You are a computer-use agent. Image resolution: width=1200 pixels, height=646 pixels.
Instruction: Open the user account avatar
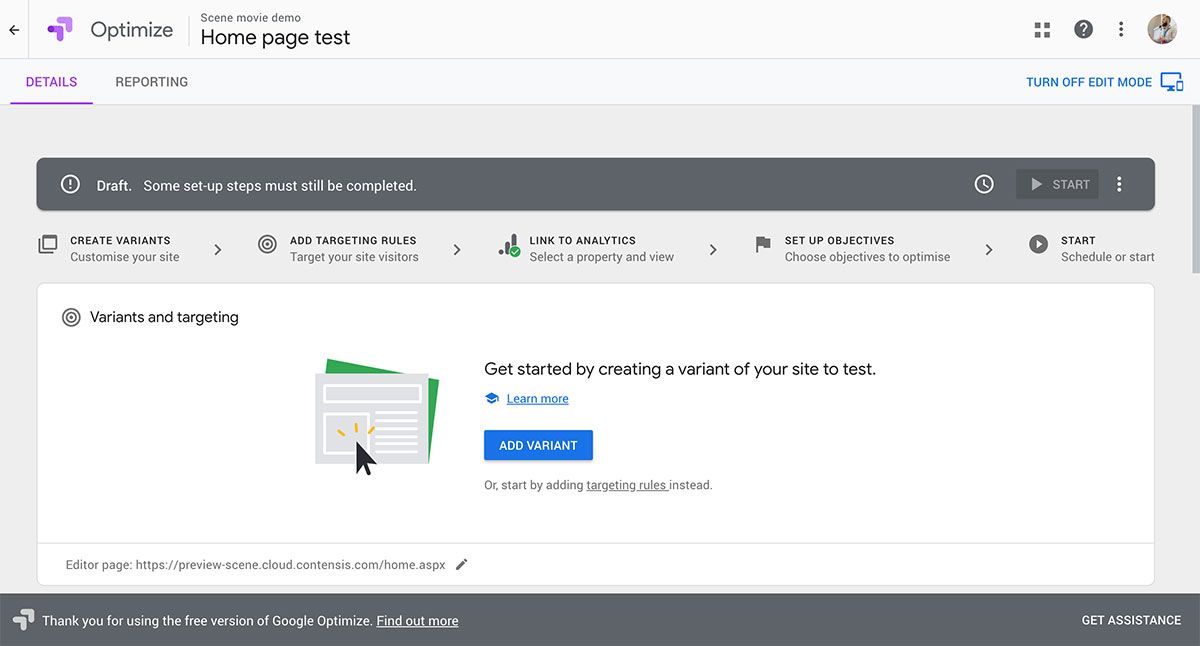(1162, 29)
